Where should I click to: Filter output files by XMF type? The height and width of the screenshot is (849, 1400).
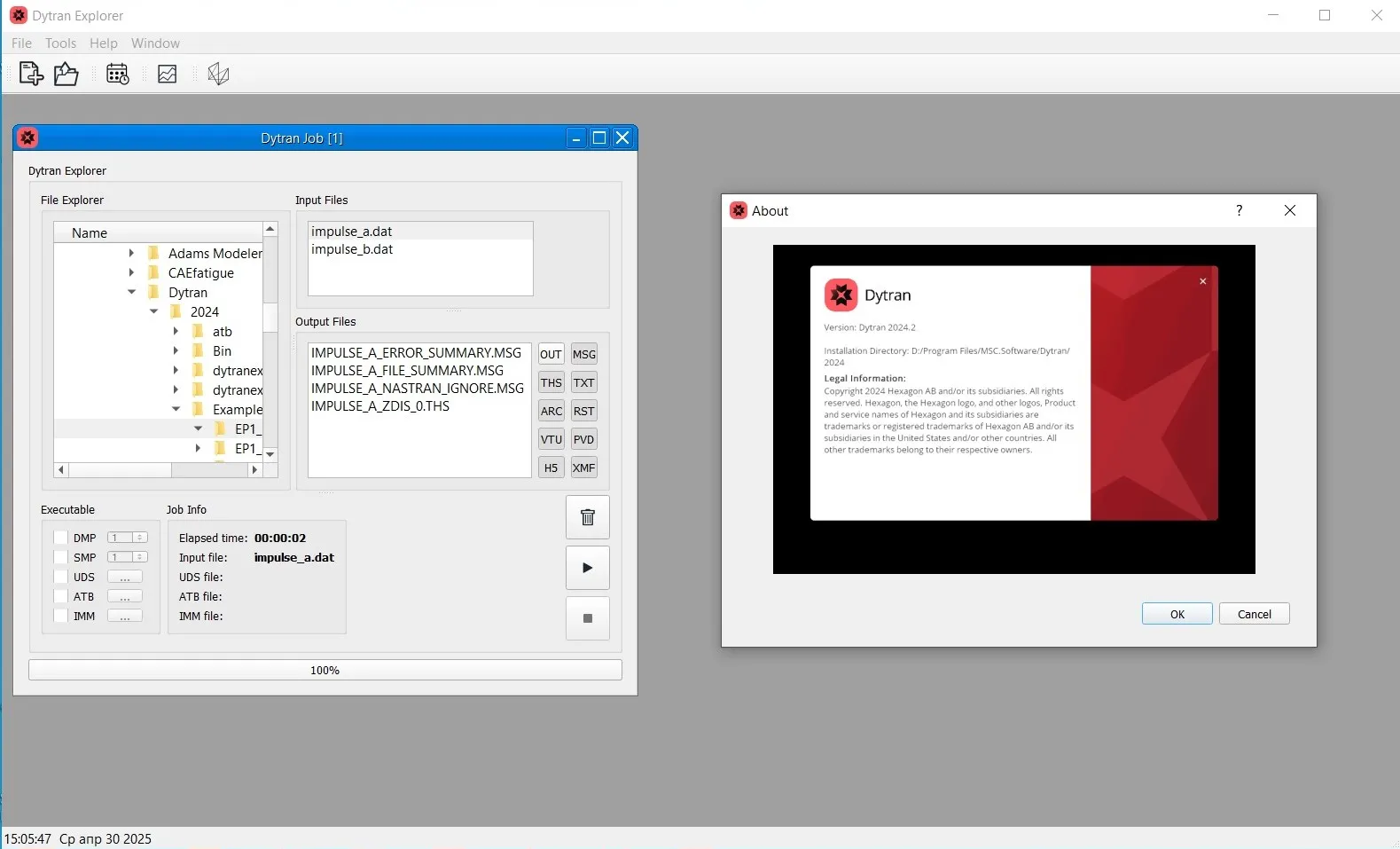click(584, 468)
